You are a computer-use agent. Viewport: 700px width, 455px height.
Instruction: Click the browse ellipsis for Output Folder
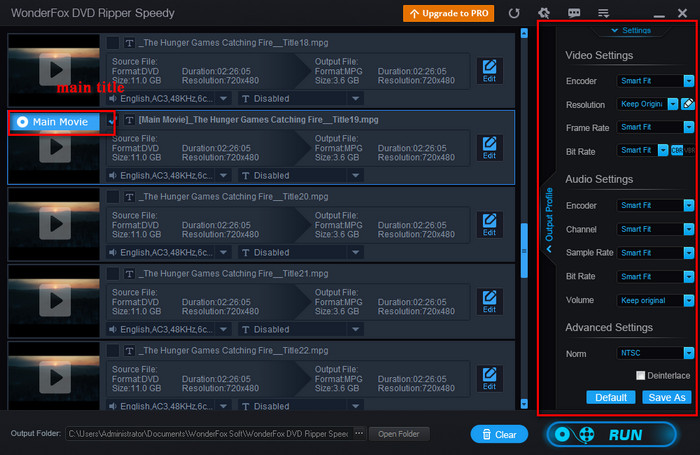(359, 434)
